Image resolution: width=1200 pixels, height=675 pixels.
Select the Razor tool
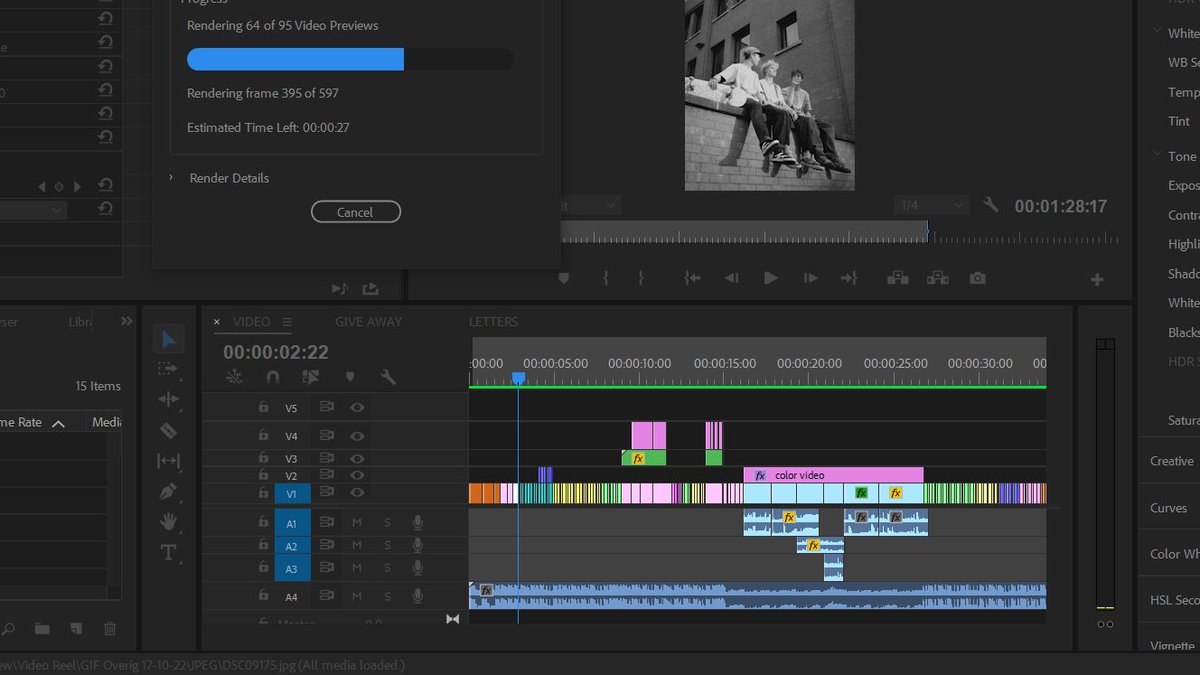(x=168, y=430)
